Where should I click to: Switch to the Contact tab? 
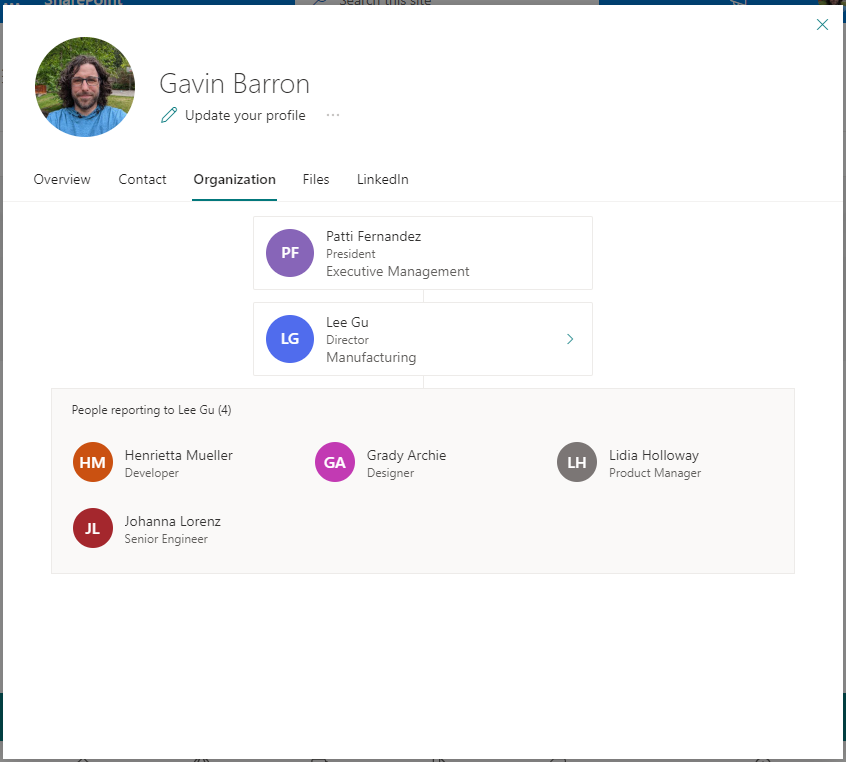tap(142, 179)
